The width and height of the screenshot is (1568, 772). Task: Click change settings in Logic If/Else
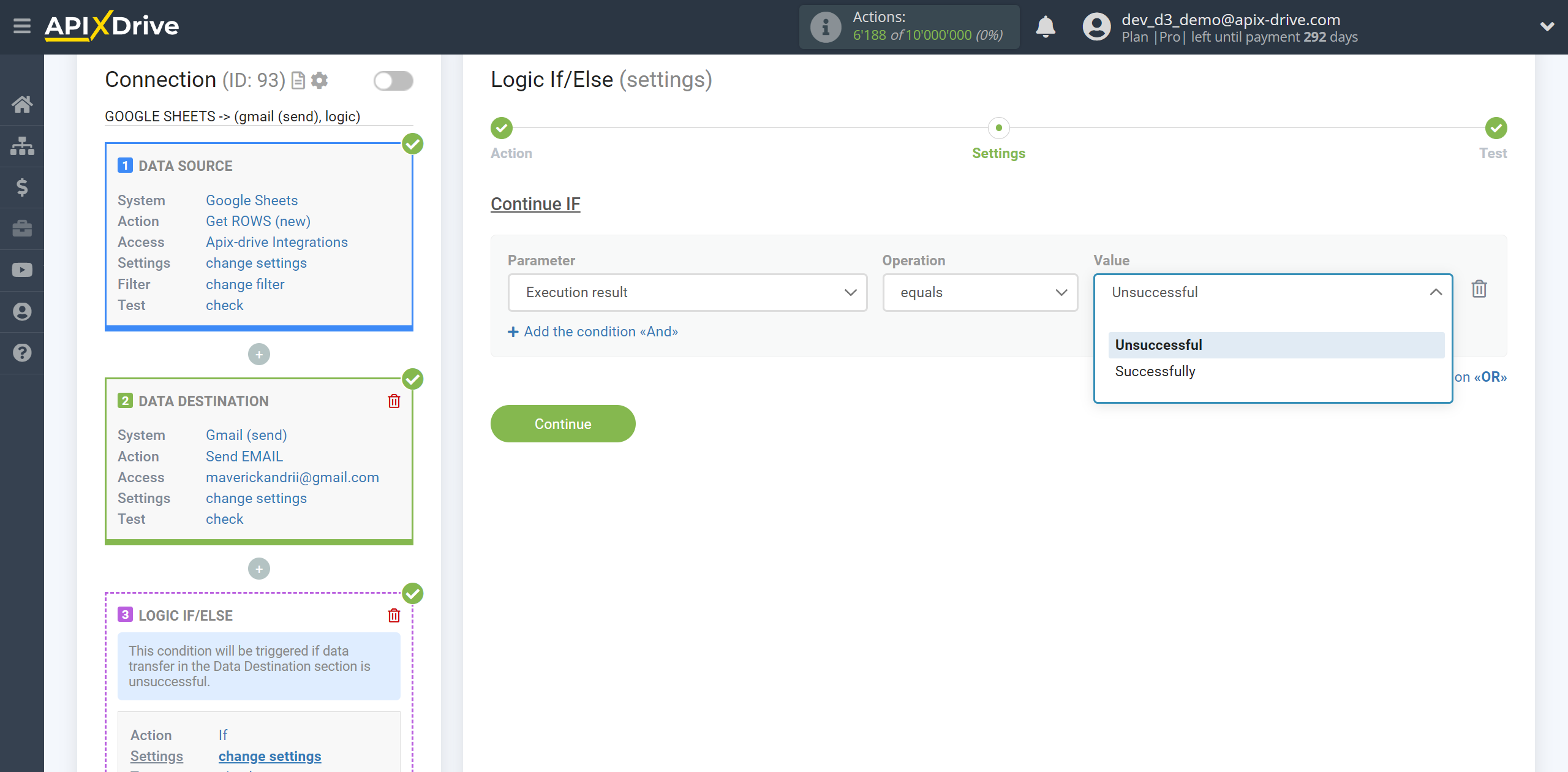[x=269, y=756]
